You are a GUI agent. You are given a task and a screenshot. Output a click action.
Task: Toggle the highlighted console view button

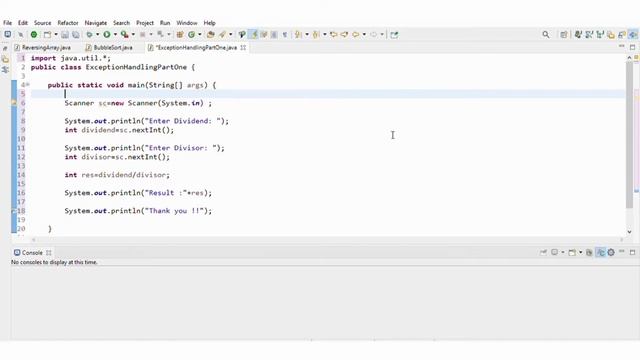coord(600,253)
